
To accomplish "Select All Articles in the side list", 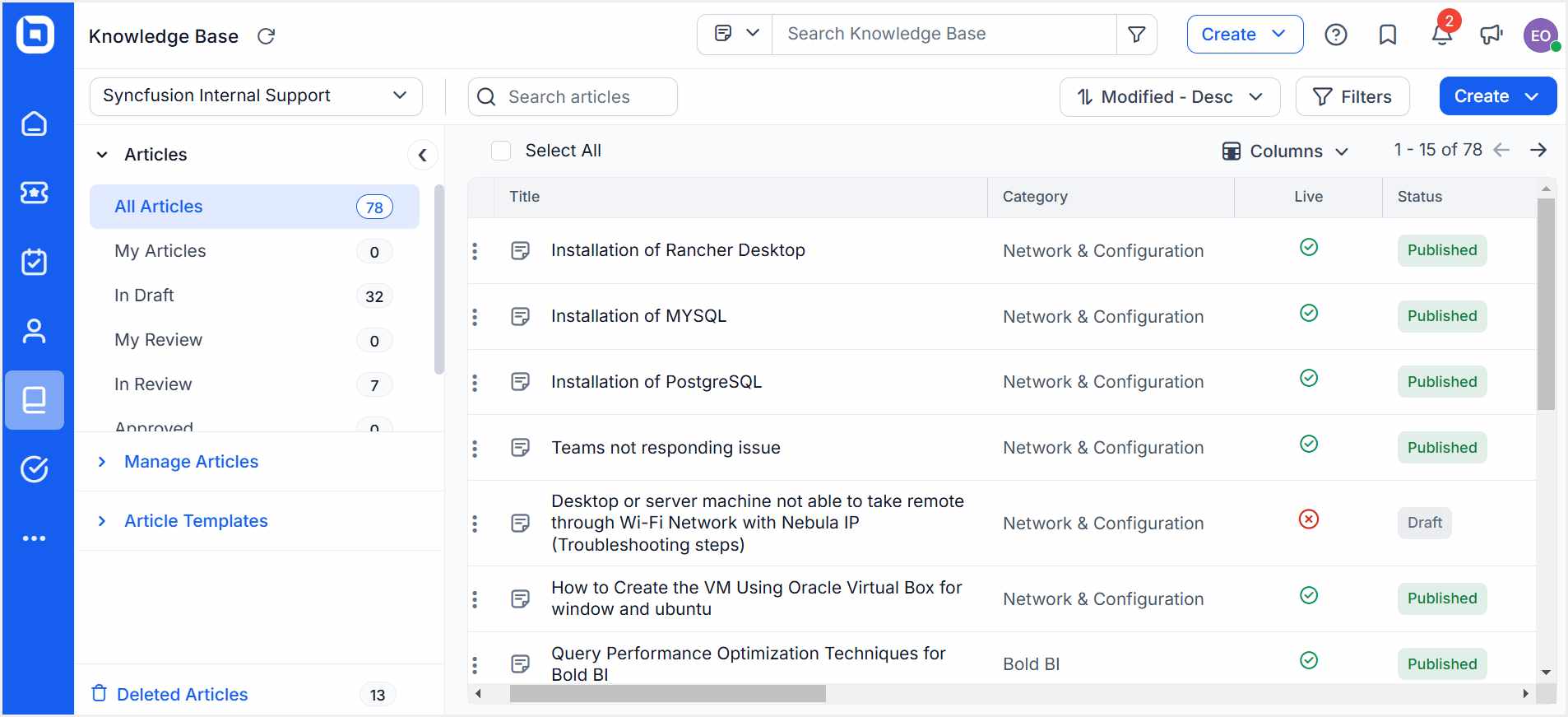I will (x=254, y=207).
